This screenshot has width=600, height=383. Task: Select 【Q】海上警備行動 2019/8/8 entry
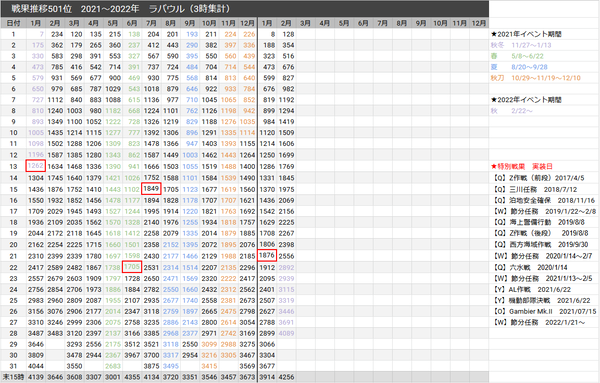539,222
